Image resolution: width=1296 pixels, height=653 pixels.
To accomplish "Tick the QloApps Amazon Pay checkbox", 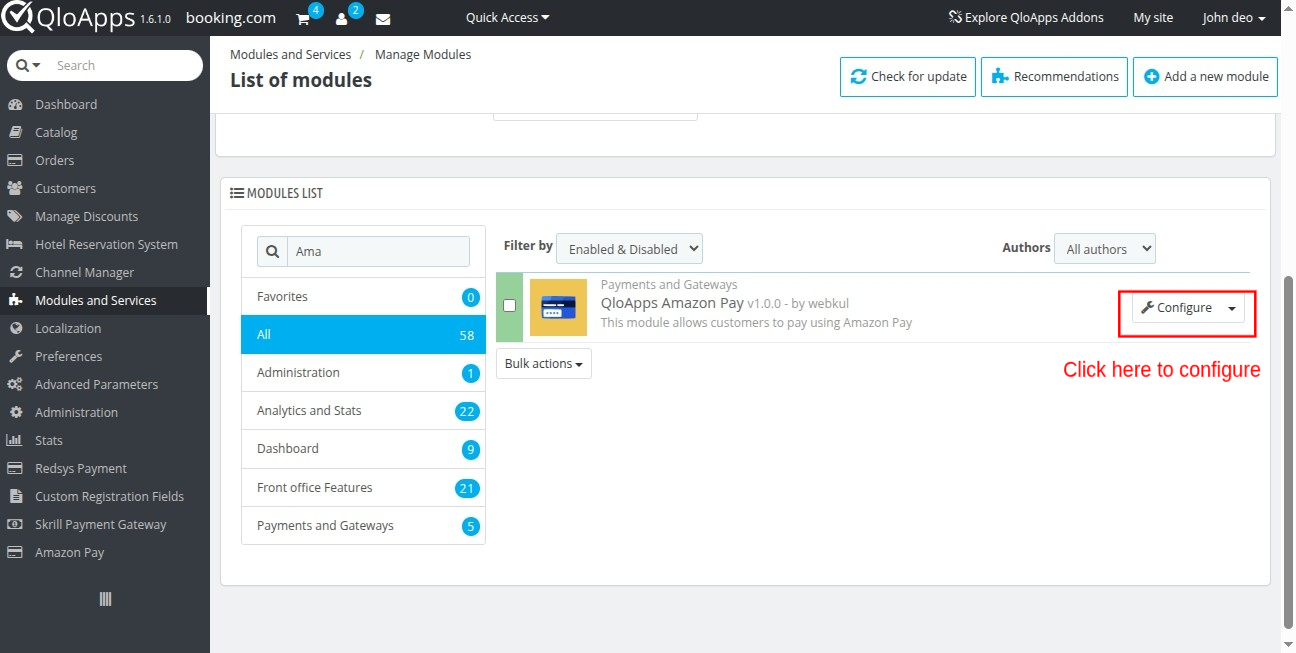I will click(509, 305).
